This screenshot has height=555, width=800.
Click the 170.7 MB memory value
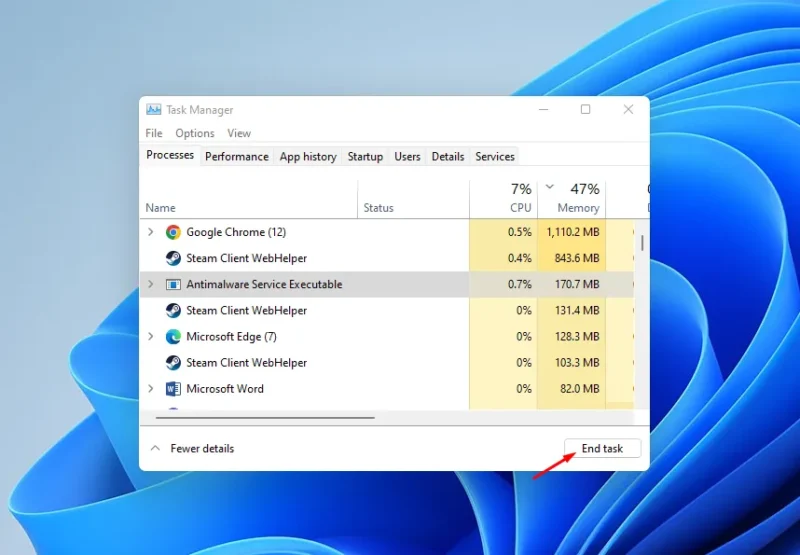click(577, 284)
